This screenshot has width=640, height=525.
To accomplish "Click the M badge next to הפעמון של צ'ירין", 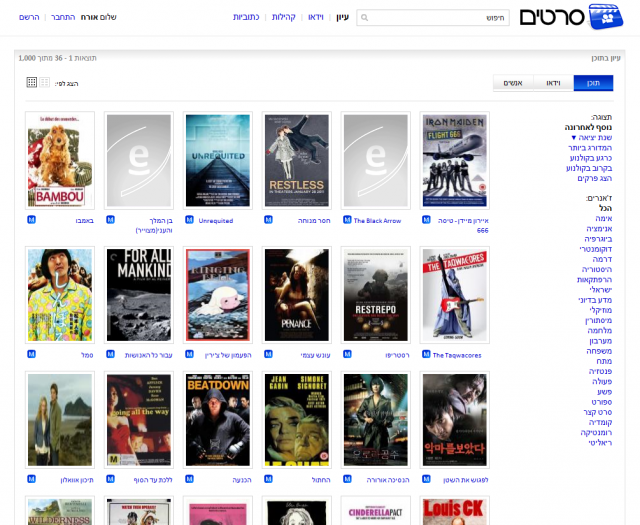I will (x=189, y=354).
